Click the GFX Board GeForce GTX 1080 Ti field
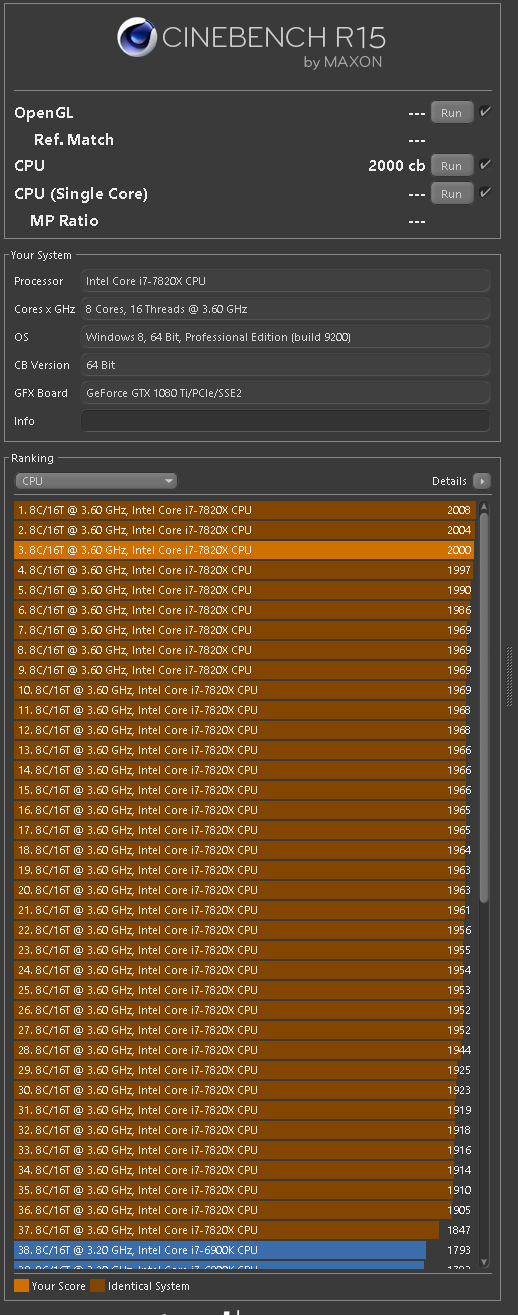This screenshot has height=1315, width=518. click(285, 393)
